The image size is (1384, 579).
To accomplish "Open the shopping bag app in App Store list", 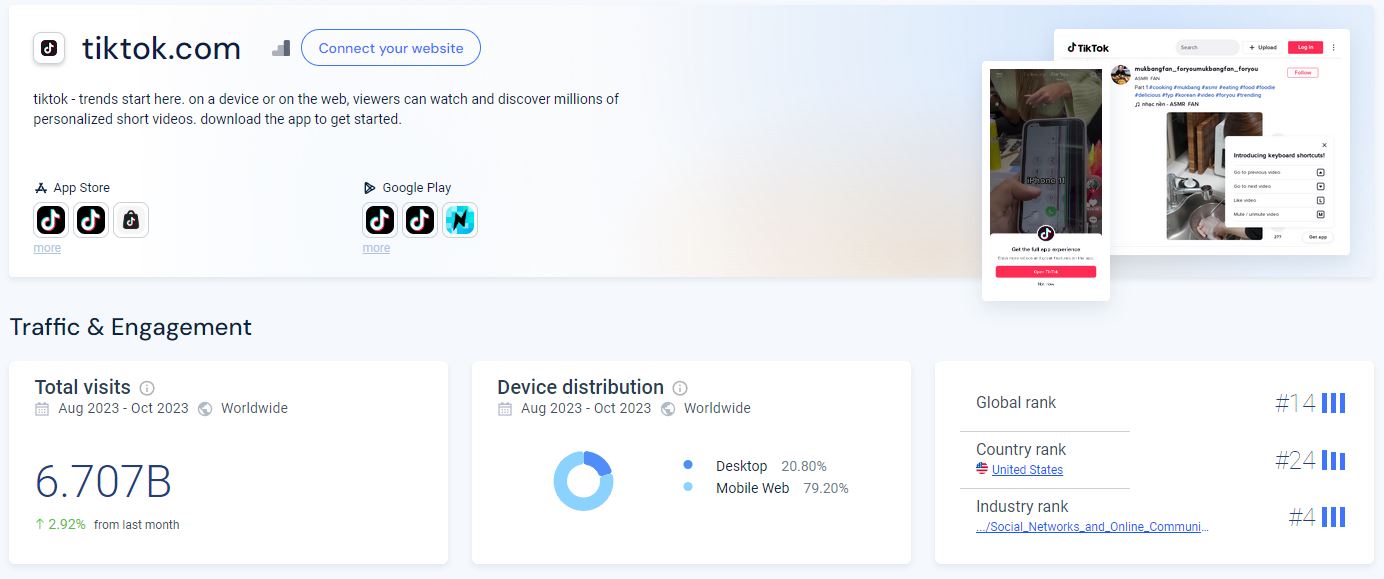I will click(131, 220).
